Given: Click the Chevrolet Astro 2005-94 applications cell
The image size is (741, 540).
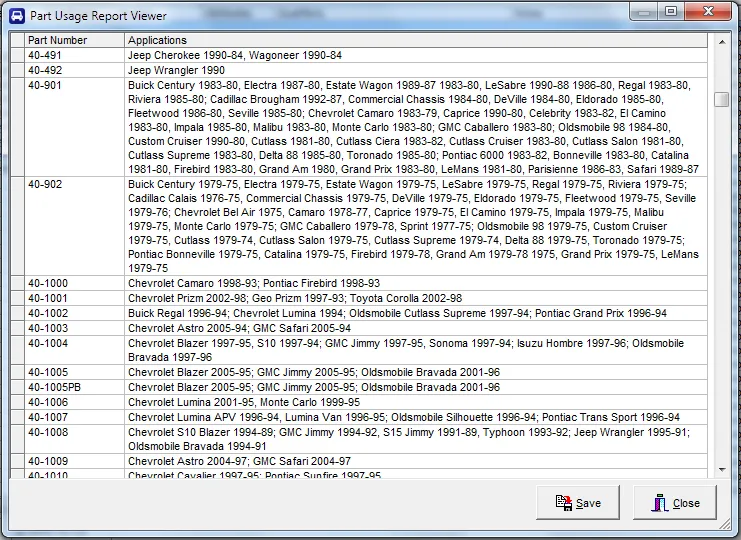Looking at the screenshot, I should pyautogui.click(x=416, y=328).
